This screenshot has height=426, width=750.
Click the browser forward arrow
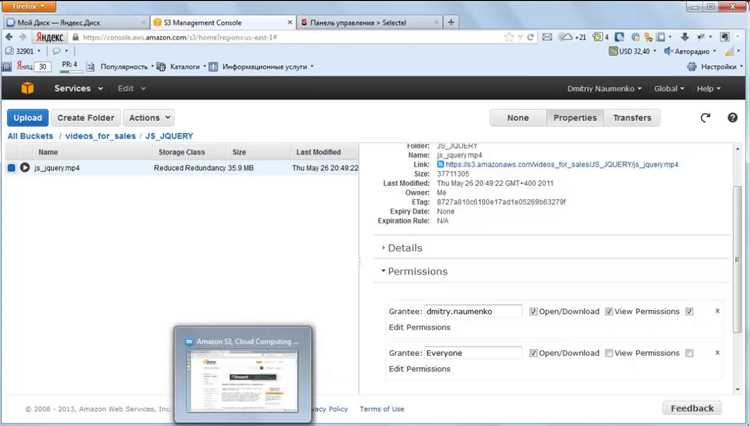[22, 37]
